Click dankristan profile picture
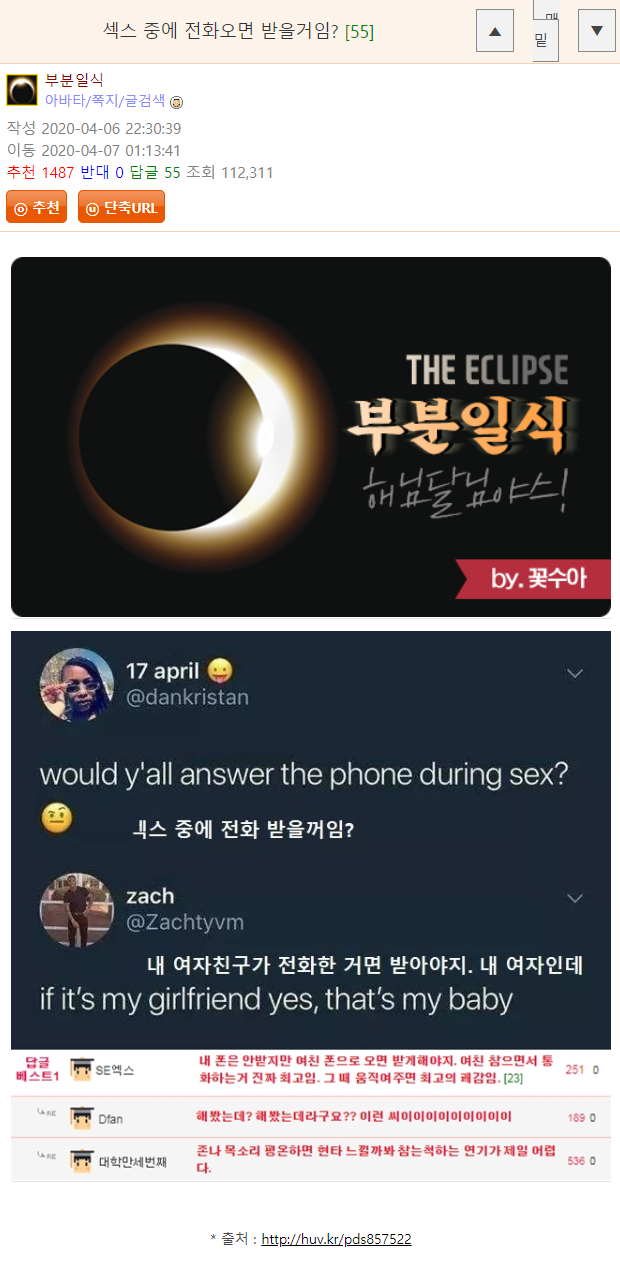Image resolution: width=620 pixels, height=1263 pixels. click(76, 685)
